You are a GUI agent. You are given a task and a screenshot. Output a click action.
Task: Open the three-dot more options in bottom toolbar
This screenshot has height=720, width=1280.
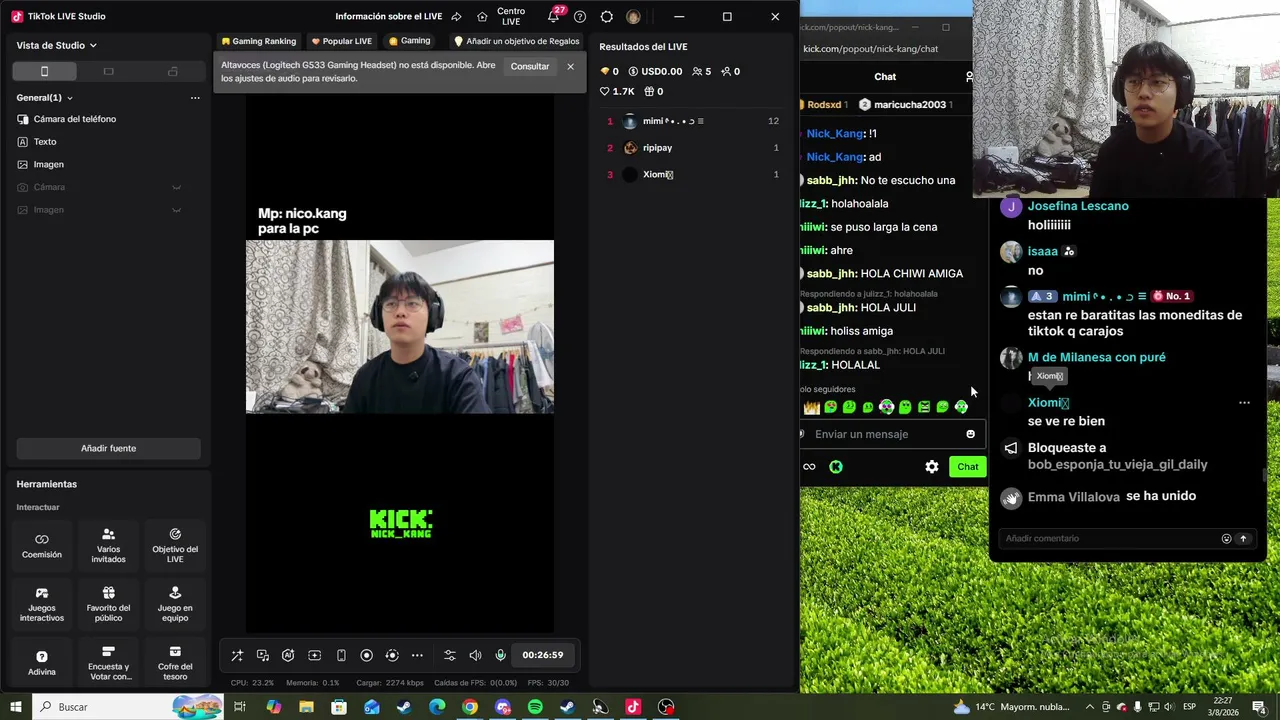pos(417,655)
